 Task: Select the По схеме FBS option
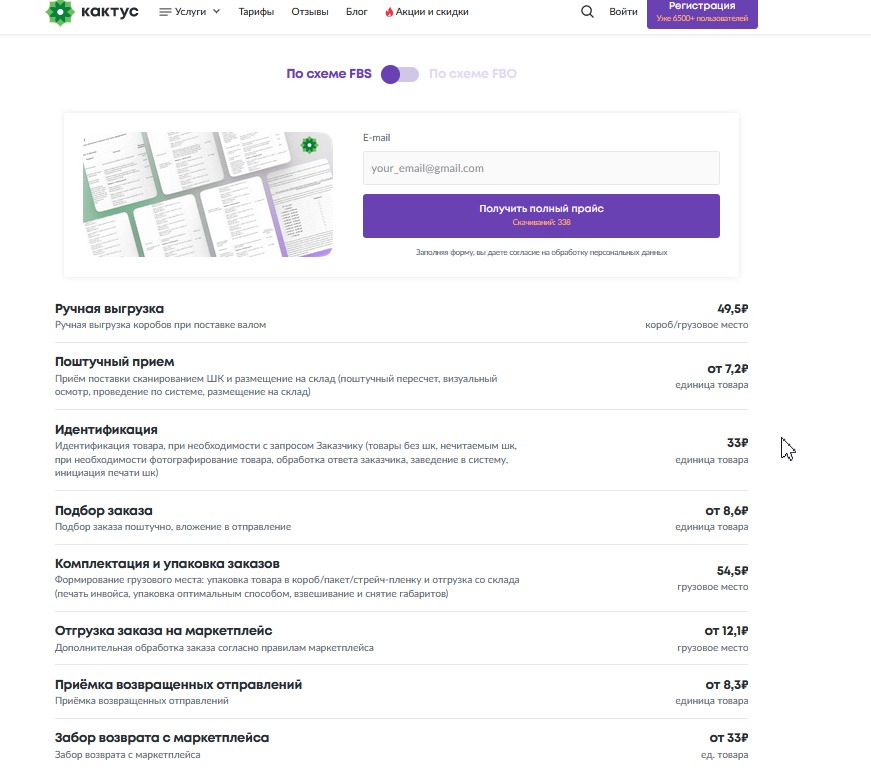[329, 74]
